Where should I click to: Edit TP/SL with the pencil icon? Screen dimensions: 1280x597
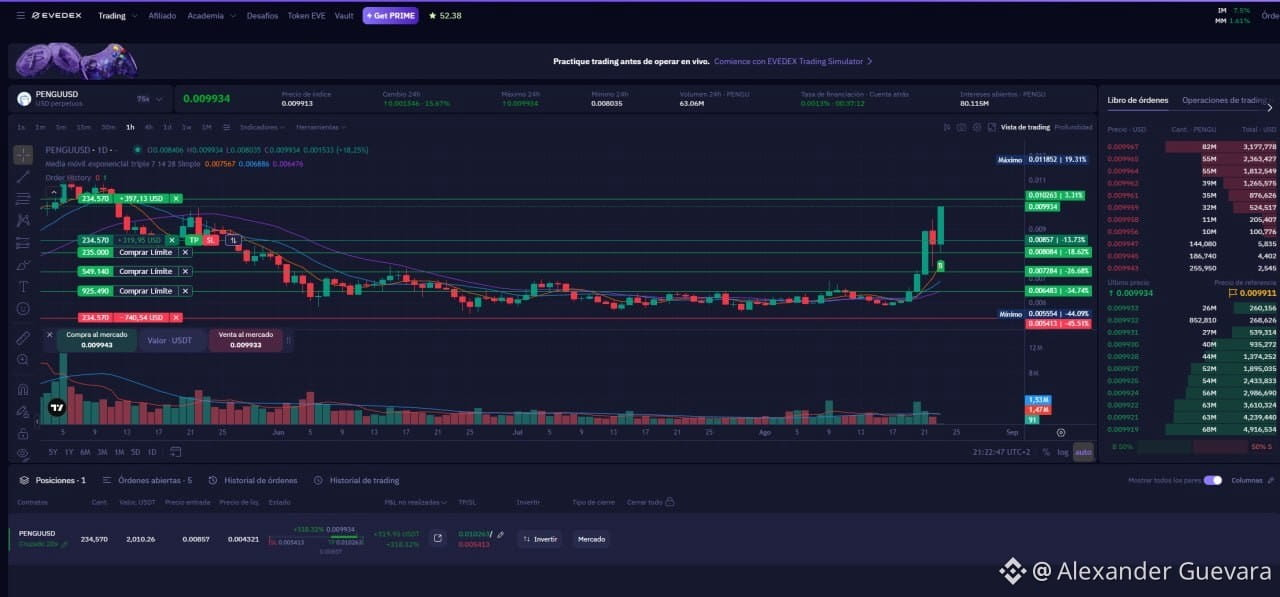500,535
